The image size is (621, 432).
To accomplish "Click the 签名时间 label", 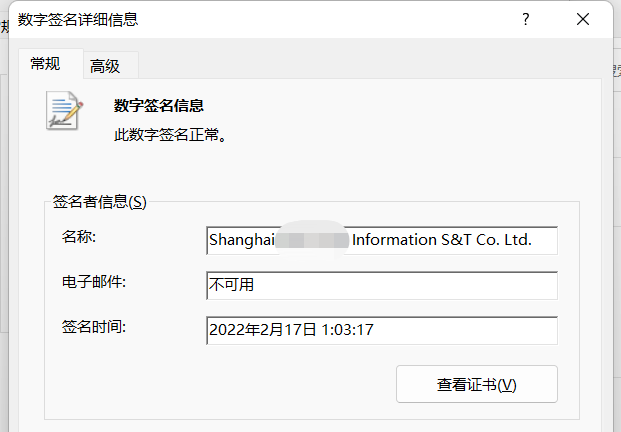I will (x=86, y=325).
